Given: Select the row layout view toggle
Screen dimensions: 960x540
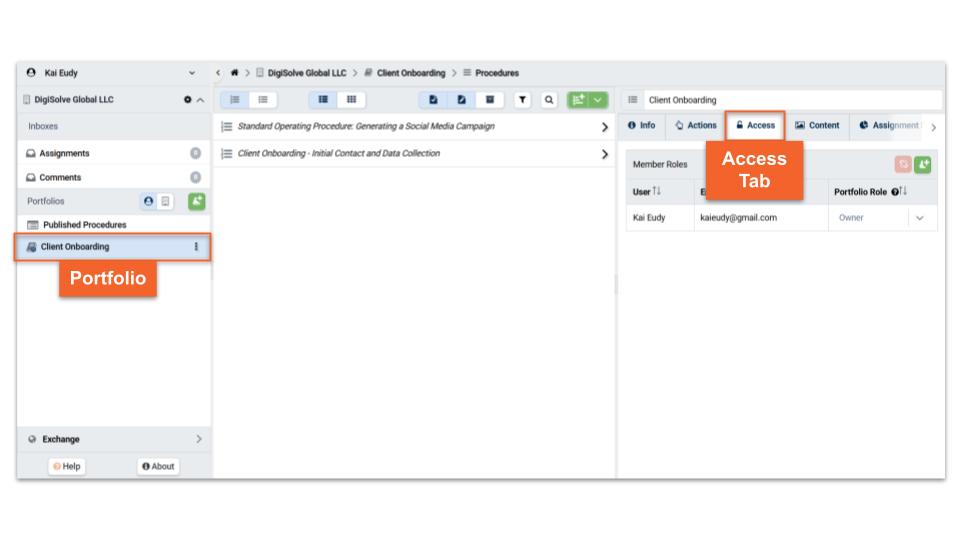Looking at the screenshot, I should tap(323, 100).
